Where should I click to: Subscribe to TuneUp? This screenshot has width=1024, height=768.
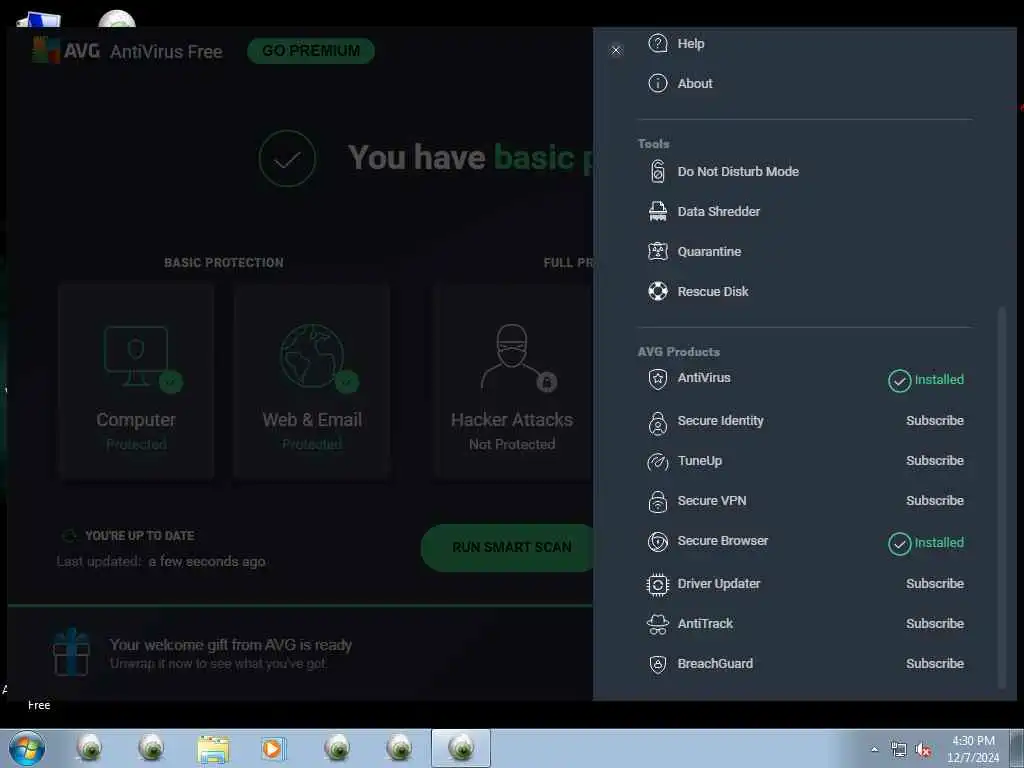click(x=935, y=460)
